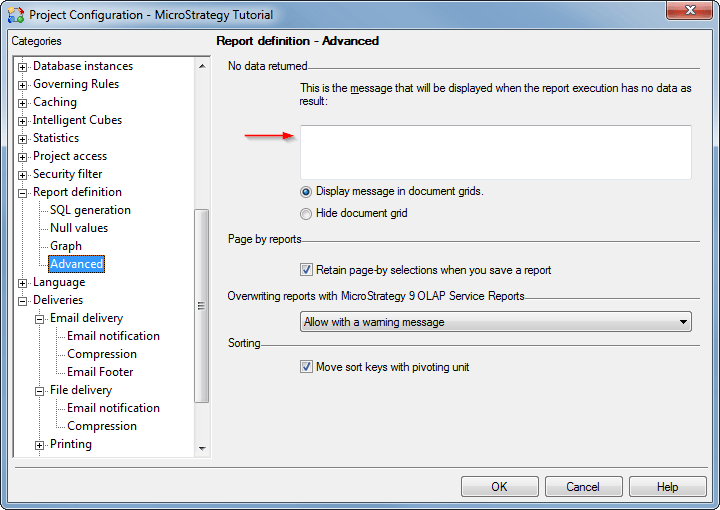Viewport: 720px width, 510px height.
Task: Select the Email delivery tree label
Action: coord(86,318)
